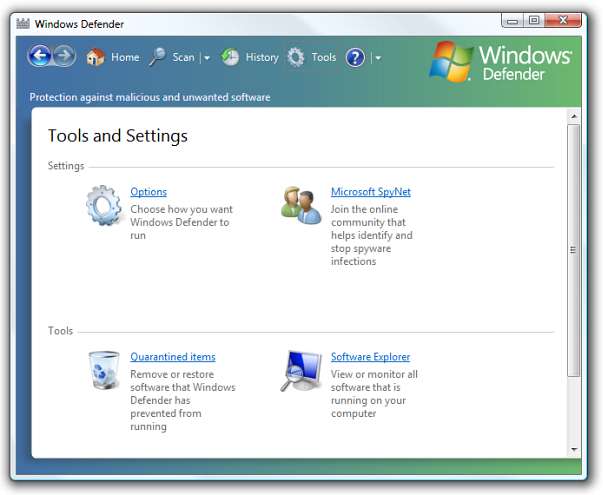Click the Microsoft SpyNet people icon

[301, 204]
